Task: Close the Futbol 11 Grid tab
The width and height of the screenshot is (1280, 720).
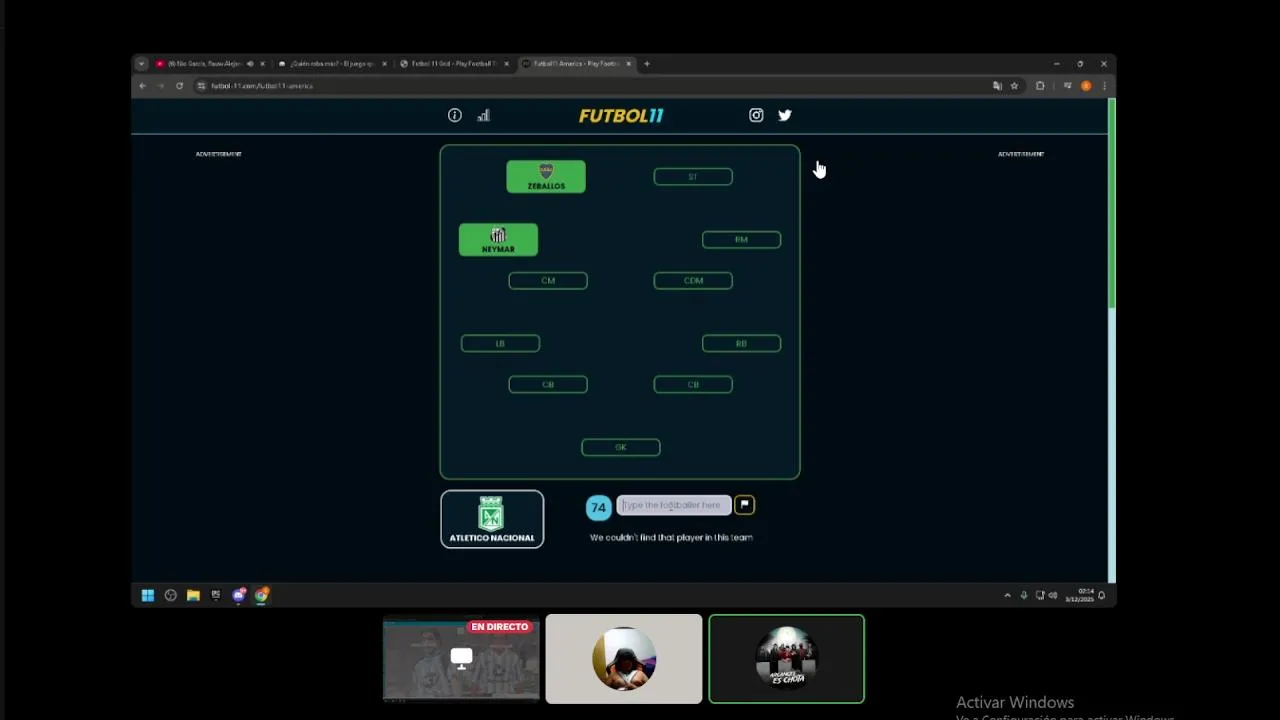Action: 506,64
